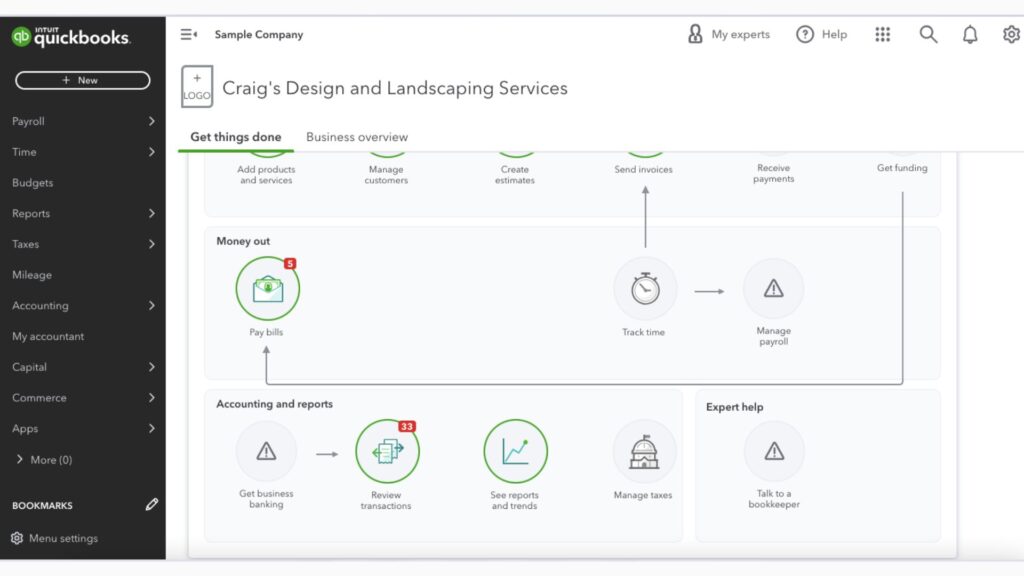1024x576 pixels.
Task: Open Review transactions icon
Action: 387,451
